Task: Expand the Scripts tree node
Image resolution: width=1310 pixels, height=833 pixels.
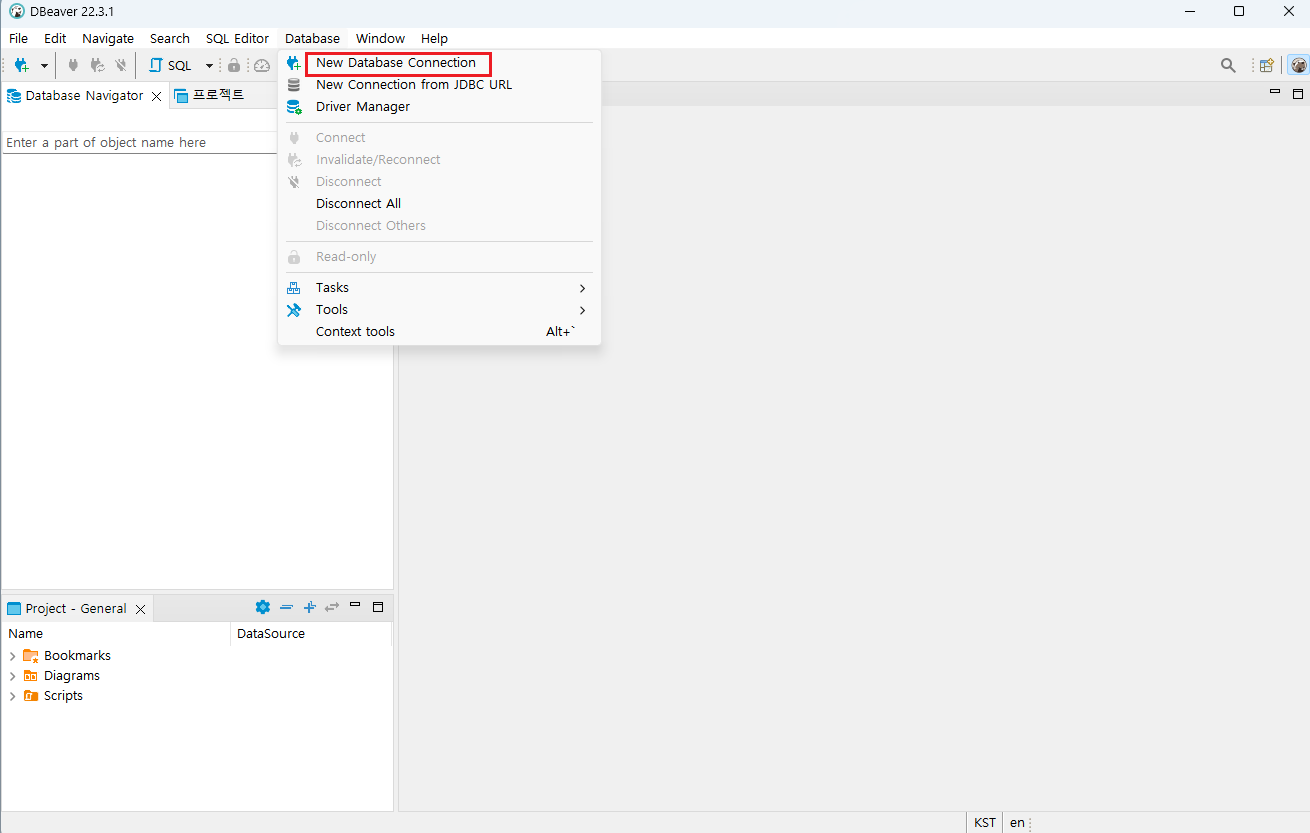Action: [13, 696]
